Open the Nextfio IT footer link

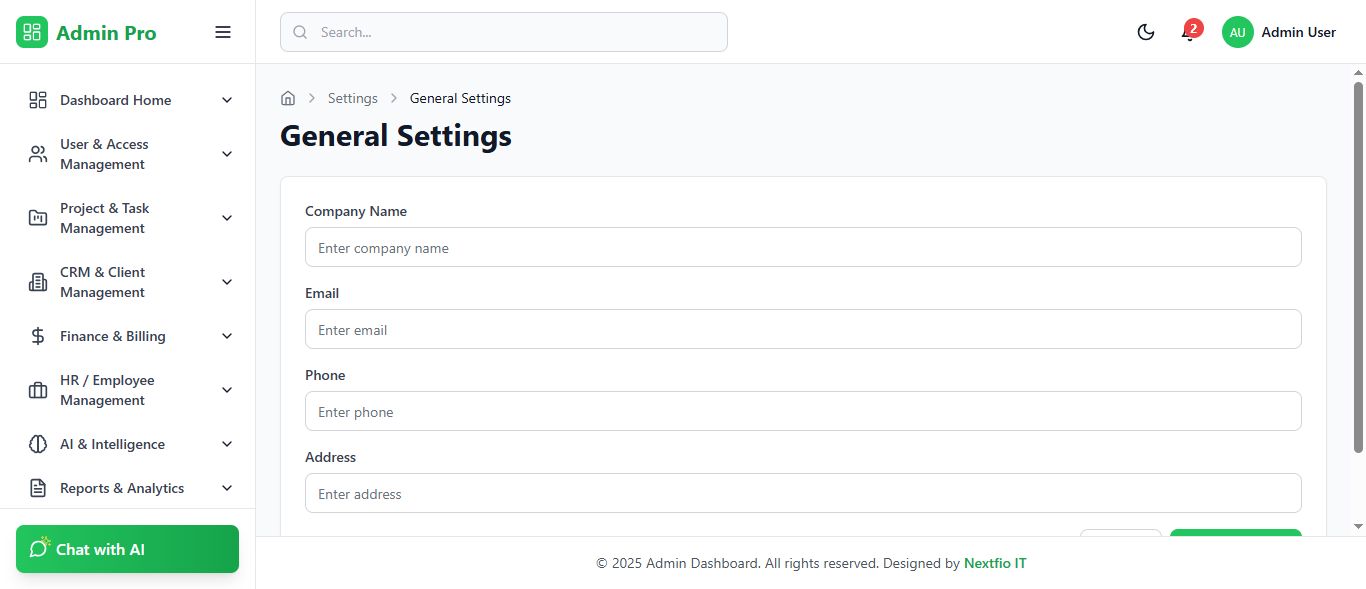[x=995, y=563]
